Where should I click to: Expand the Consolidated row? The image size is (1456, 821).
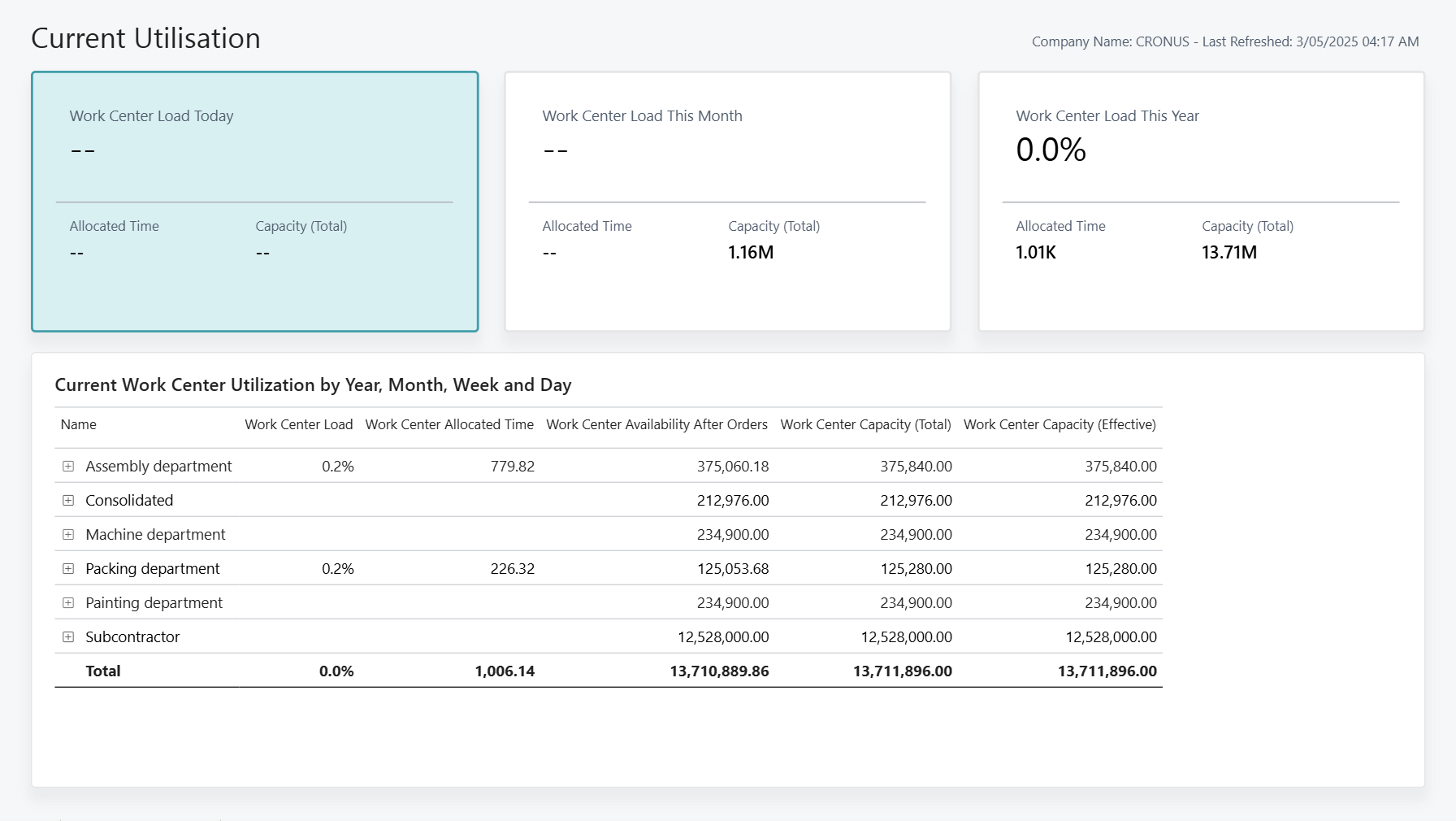click(x=68, y=500)
